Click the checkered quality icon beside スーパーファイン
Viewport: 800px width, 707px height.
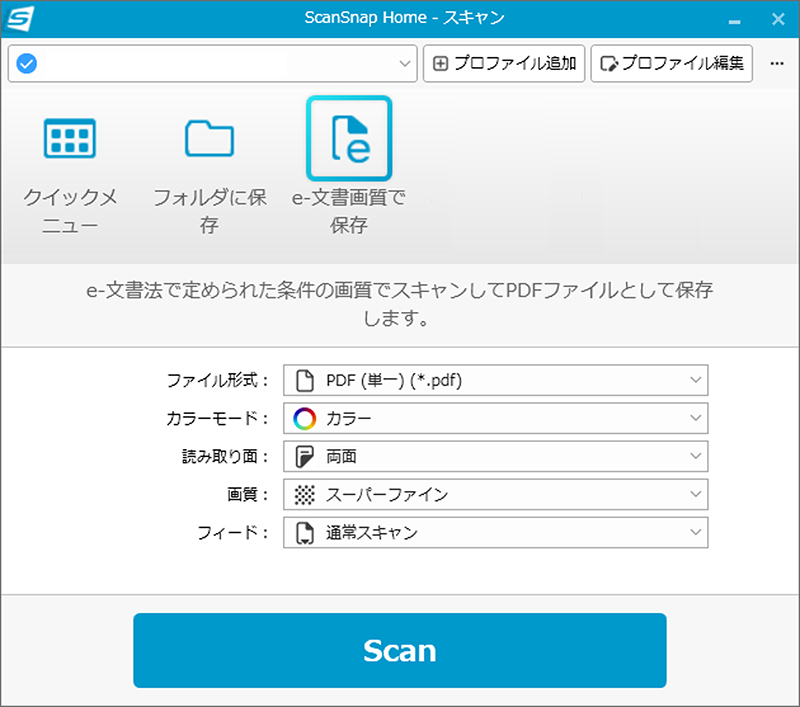click(305, 494)
